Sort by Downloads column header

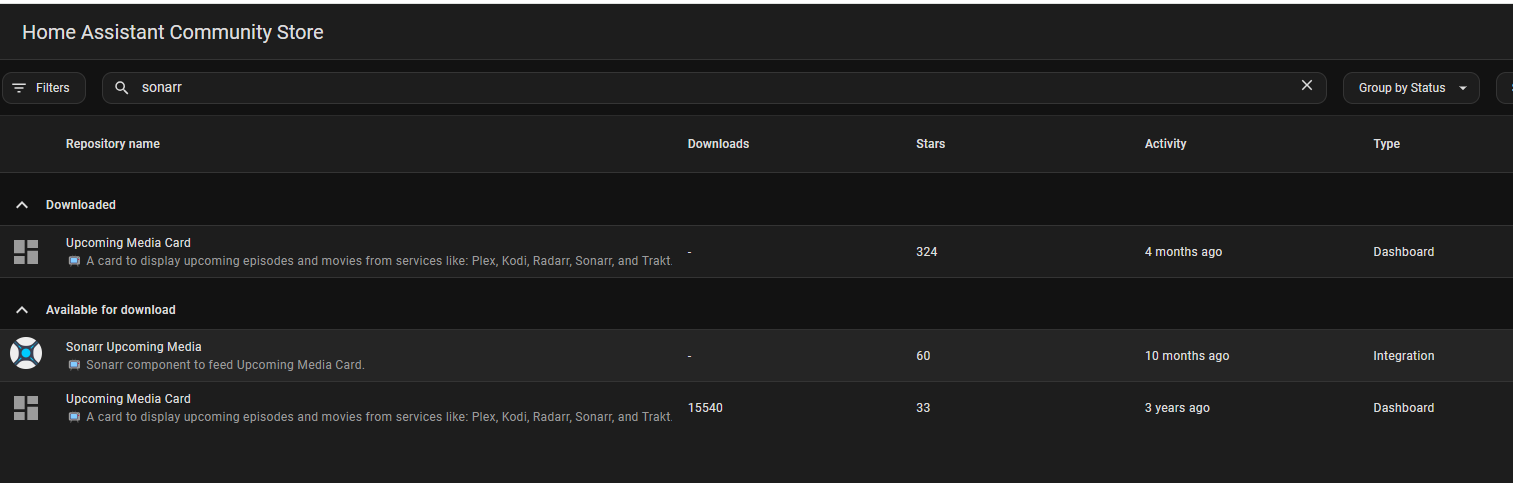pyautogui.click(x=718, y=144)
